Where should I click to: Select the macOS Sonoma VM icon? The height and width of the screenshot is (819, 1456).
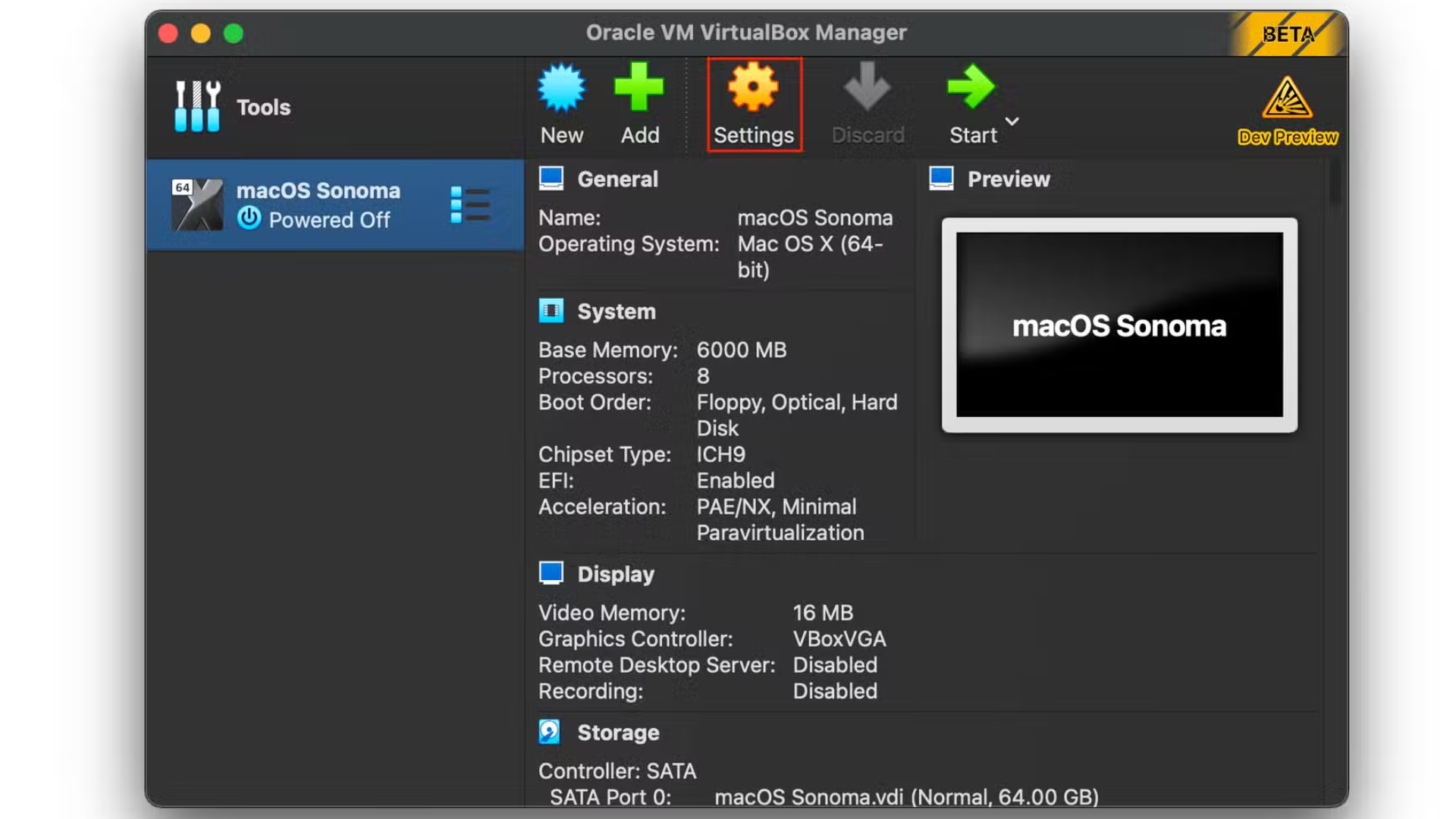click(x=197, y=205)
